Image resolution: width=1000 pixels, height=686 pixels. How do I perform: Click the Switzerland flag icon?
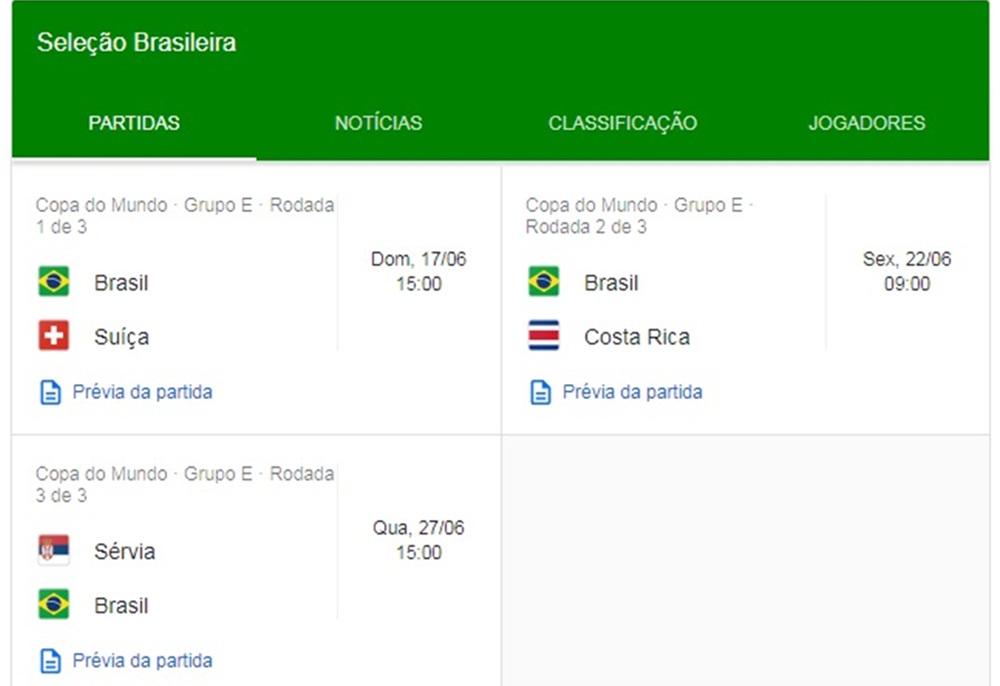54,336
